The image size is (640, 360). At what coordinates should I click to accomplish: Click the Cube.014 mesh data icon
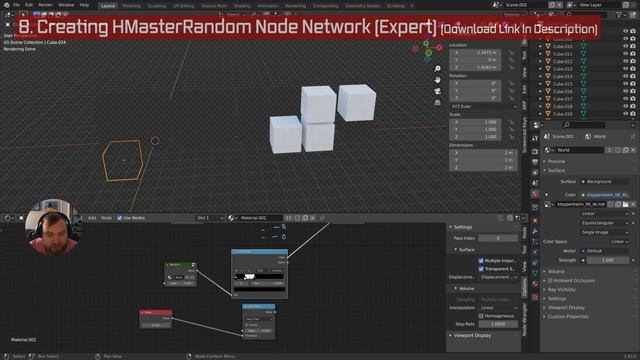[x=584, y=76]
